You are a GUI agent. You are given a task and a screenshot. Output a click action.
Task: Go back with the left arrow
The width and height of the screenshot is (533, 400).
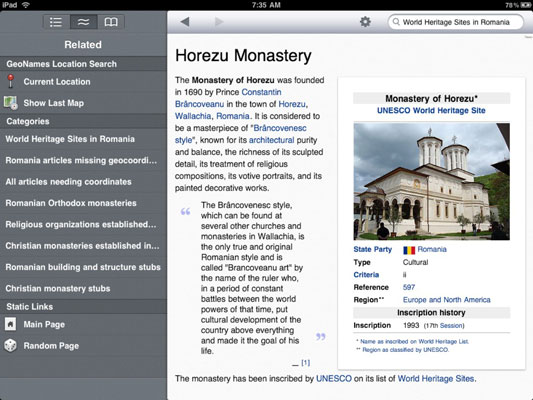(x=185, y=22)
